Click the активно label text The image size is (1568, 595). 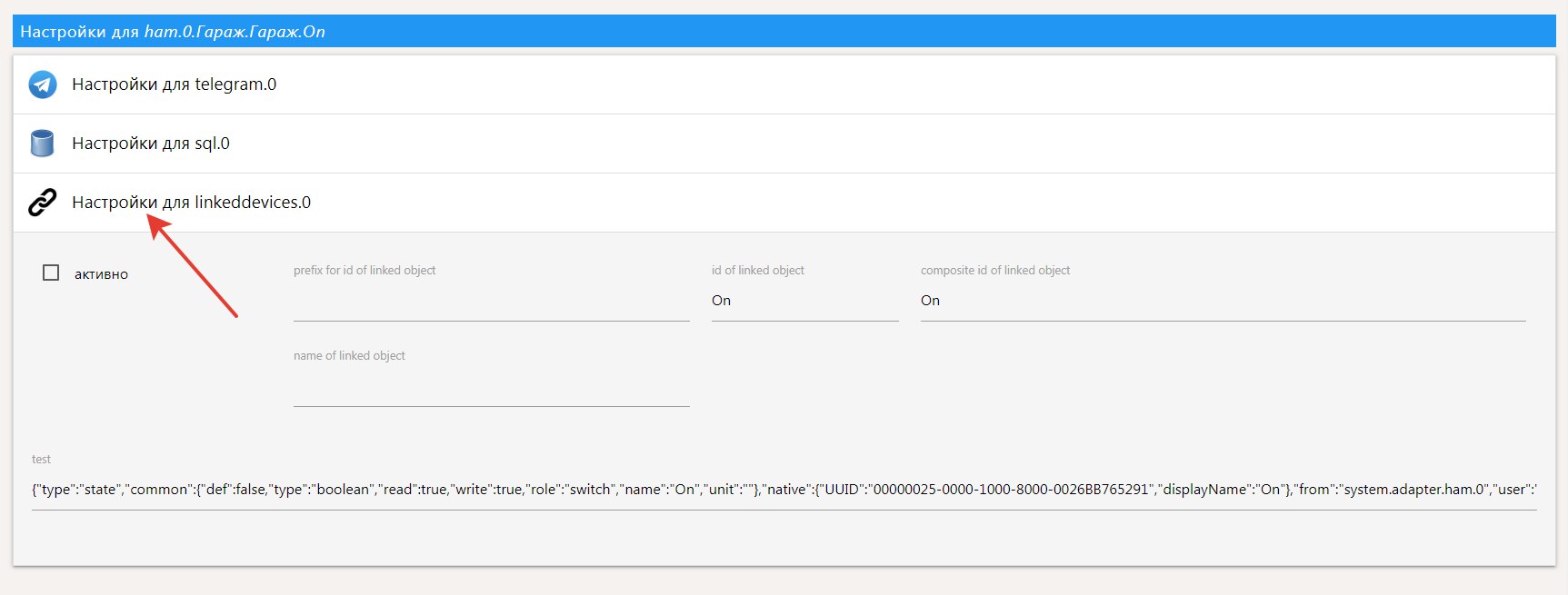coord(101,274)
